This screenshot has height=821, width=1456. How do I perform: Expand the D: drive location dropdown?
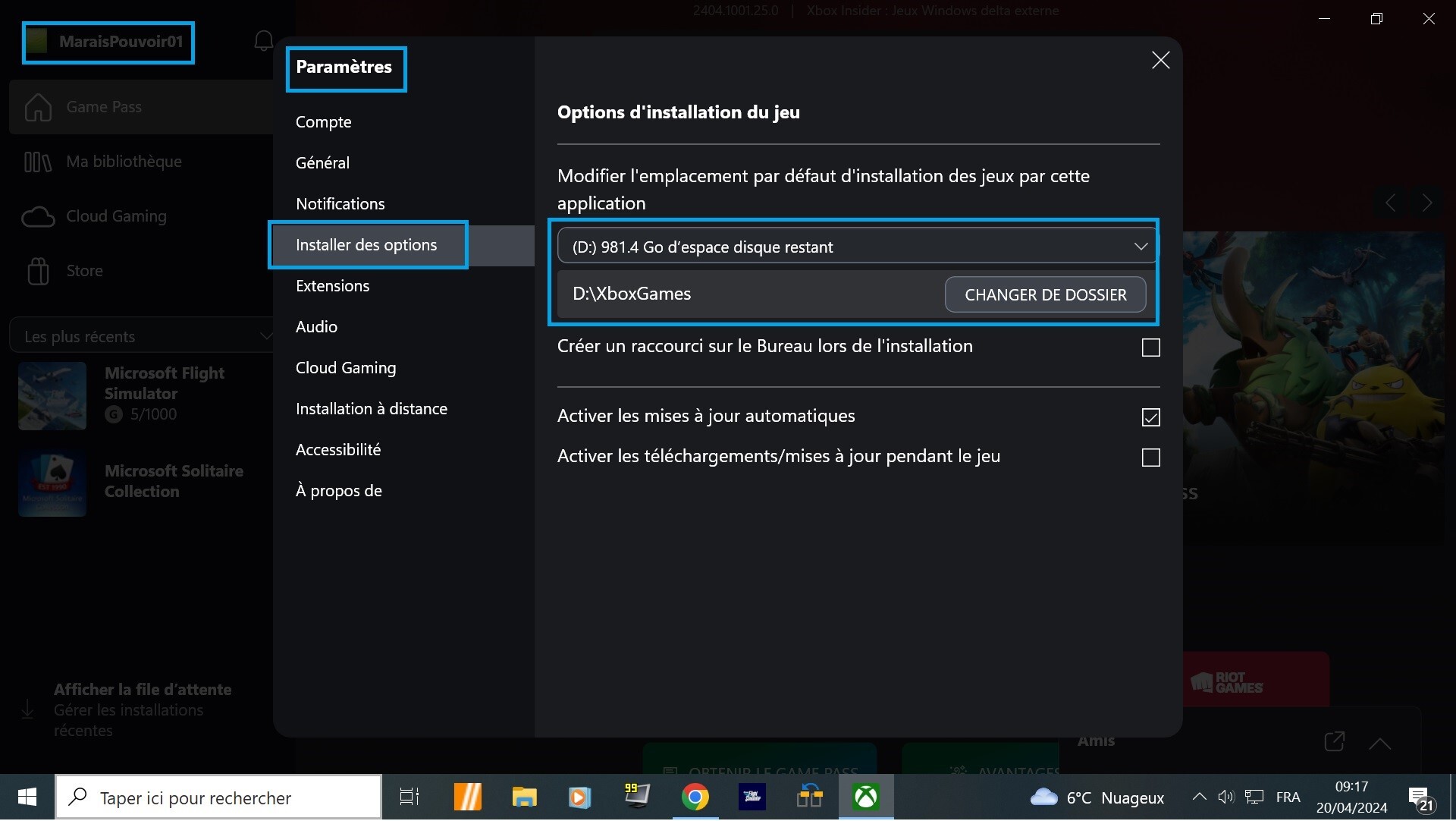[x=857, y=247]
